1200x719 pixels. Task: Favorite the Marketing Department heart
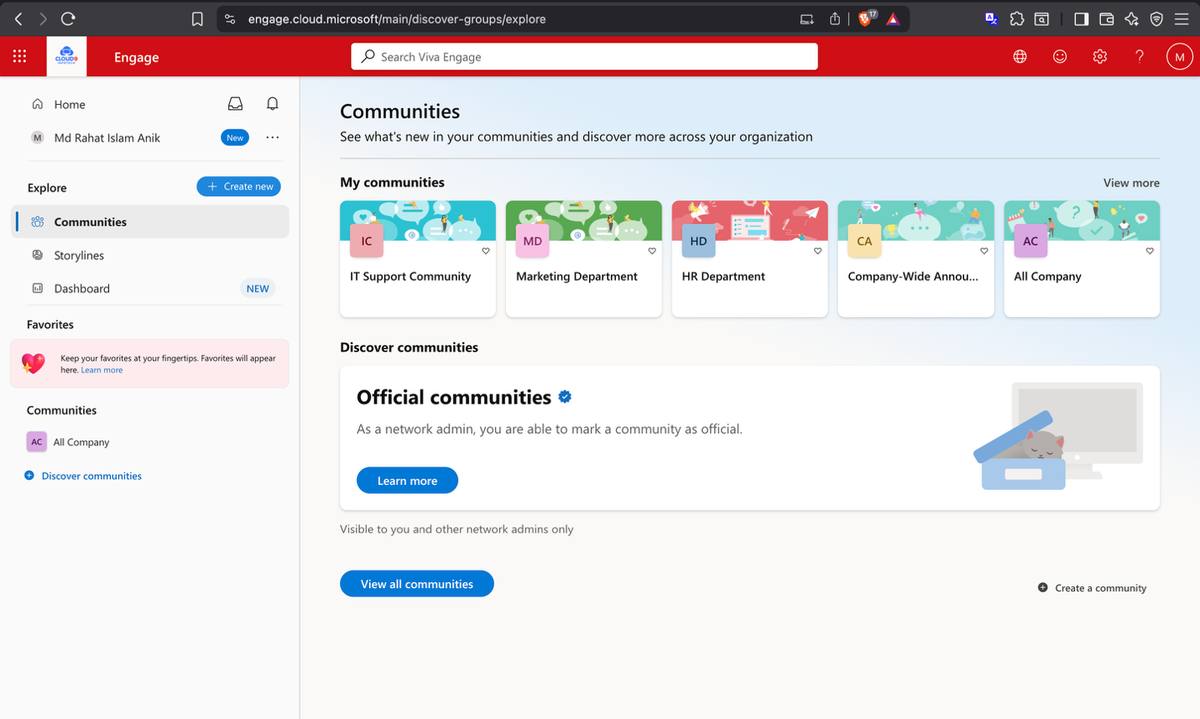[652, 251]
